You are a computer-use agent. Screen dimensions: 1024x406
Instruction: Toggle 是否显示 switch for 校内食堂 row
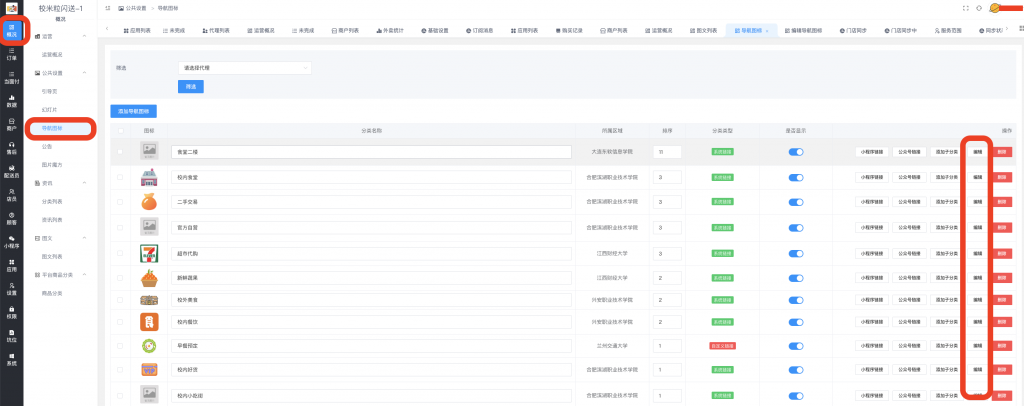click(796, 177)
